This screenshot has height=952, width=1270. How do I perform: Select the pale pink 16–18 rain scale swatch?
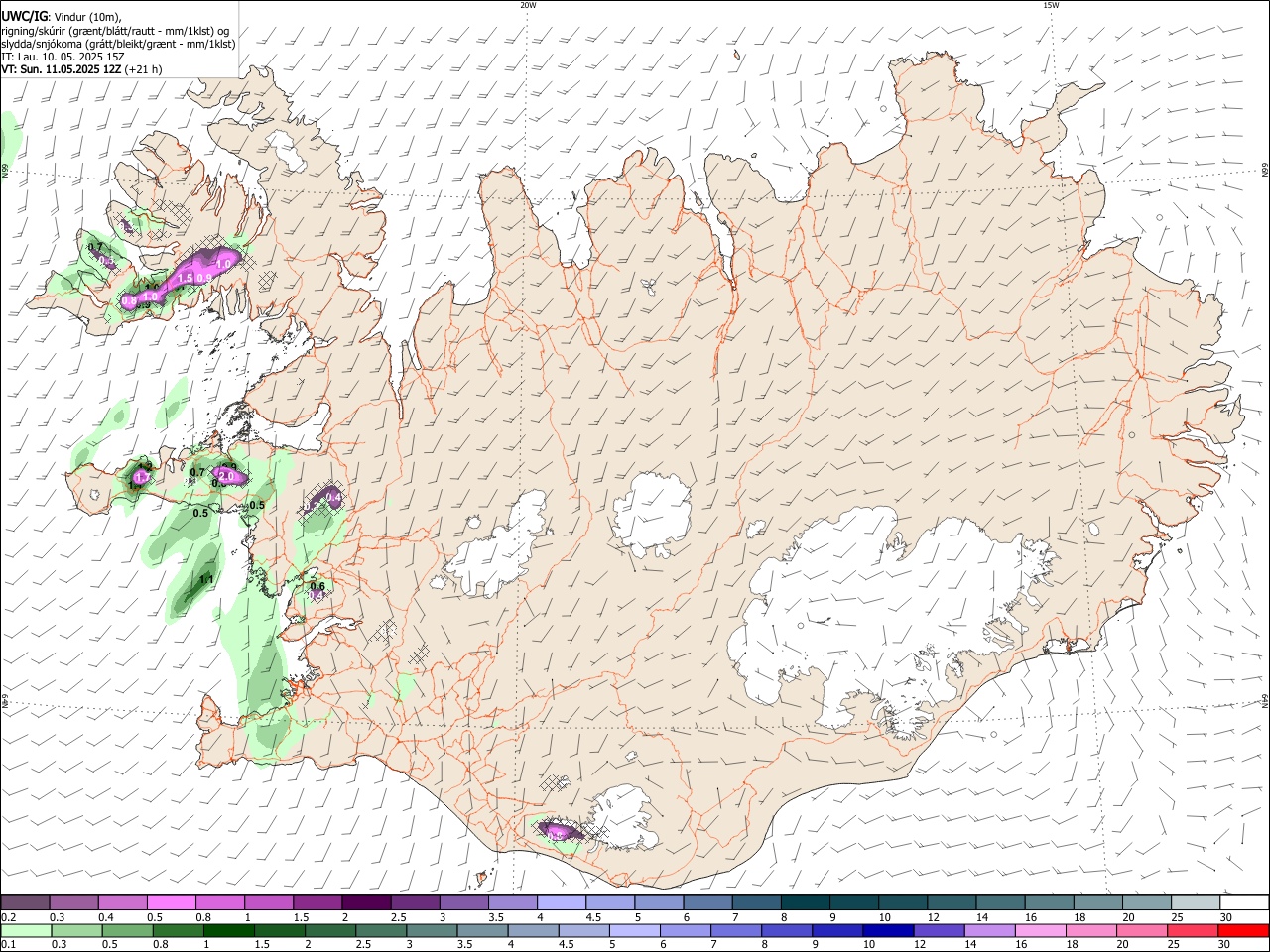click(1040, 930)
